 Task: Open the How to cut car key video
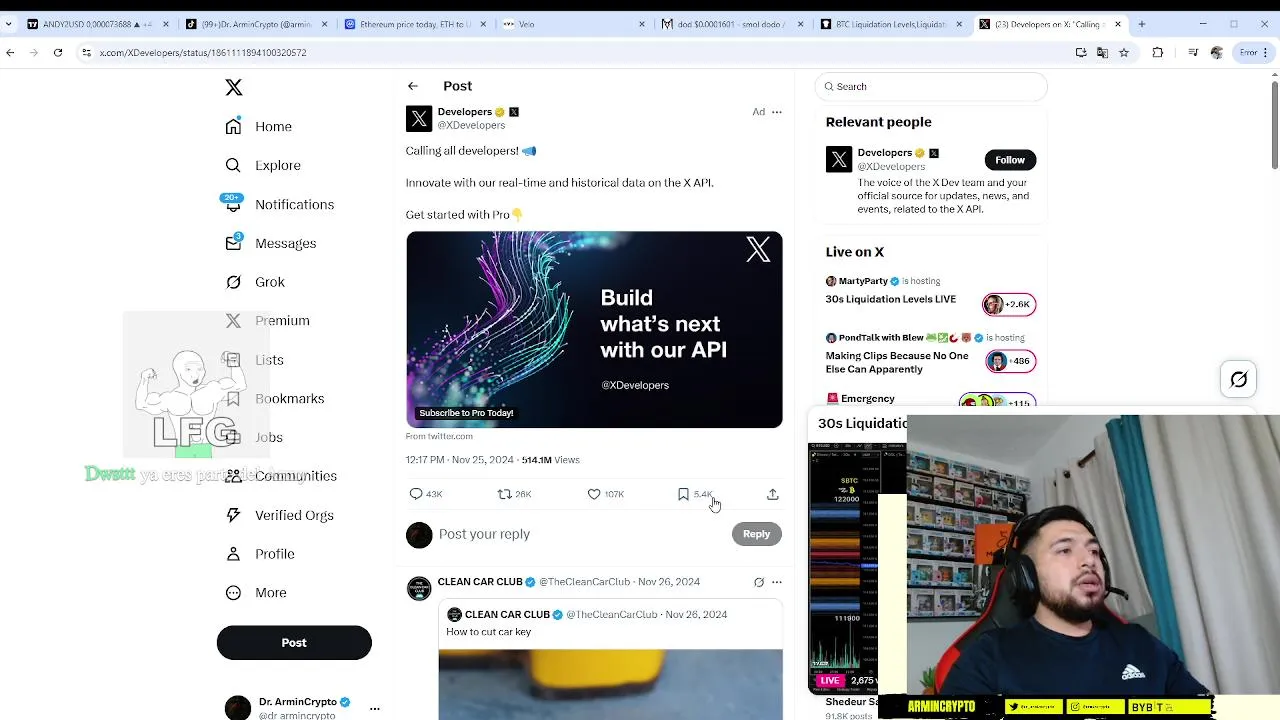(610, 685)
